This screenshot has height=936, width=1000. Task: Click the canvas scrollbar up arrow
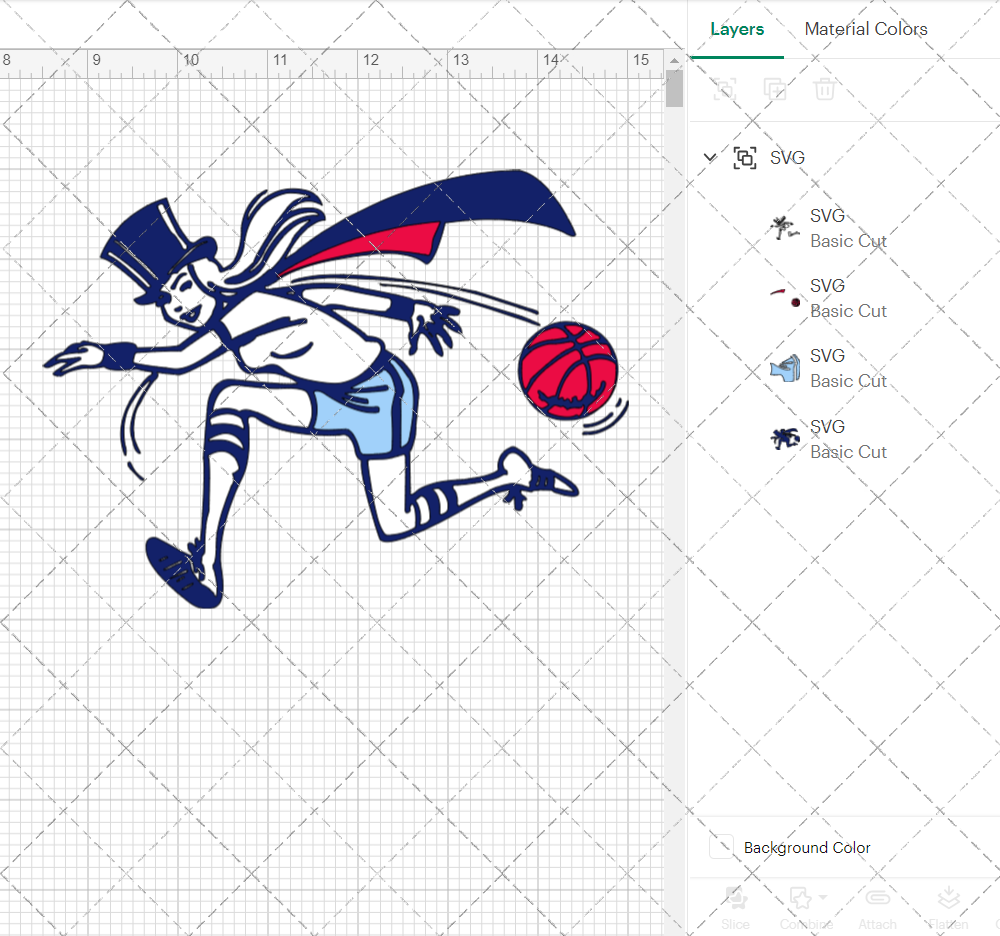pyautogui.click(x=674, y=61)
